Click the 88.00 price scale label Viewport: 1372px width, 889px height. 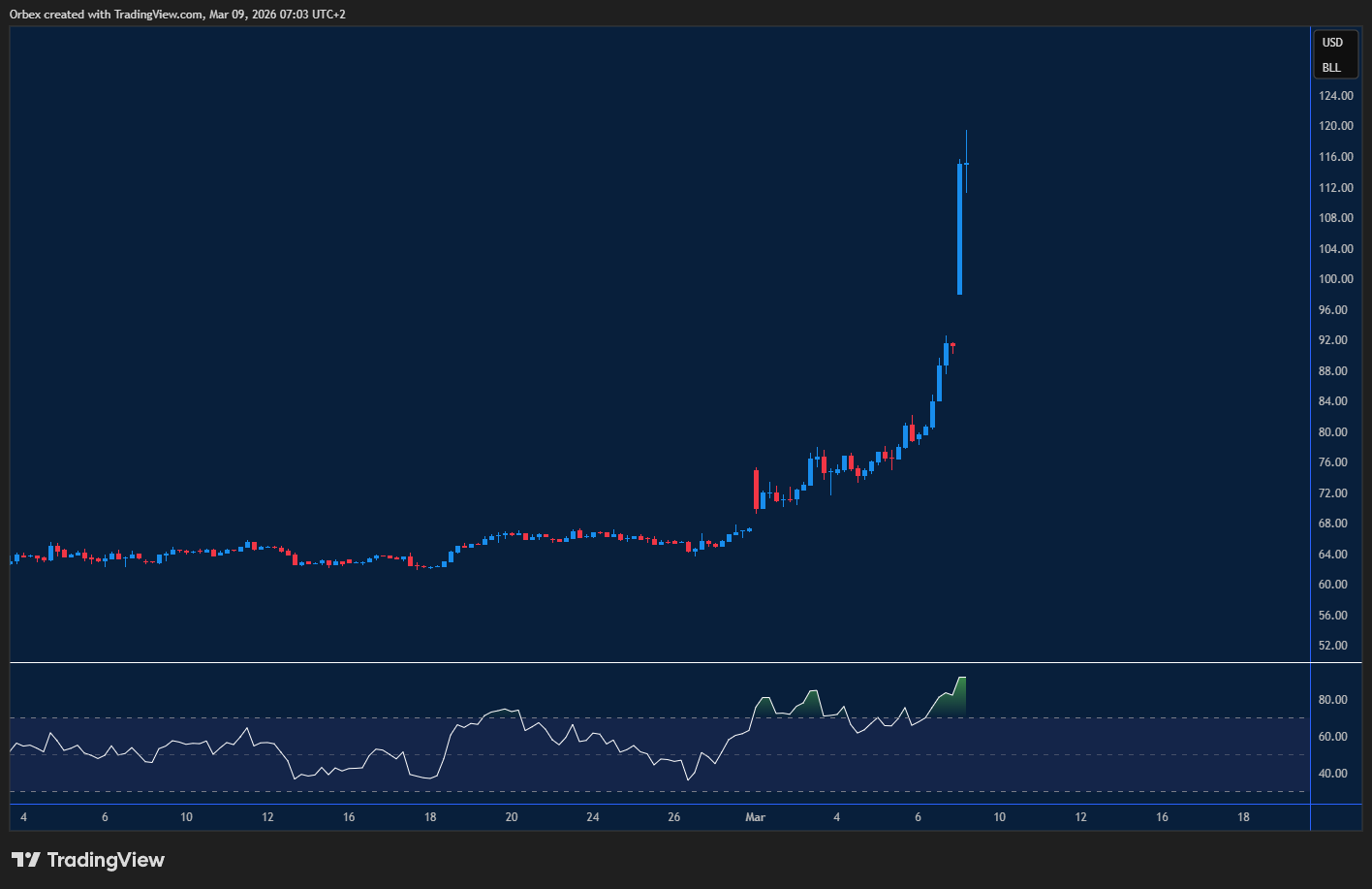click(x=1333, y=371)
